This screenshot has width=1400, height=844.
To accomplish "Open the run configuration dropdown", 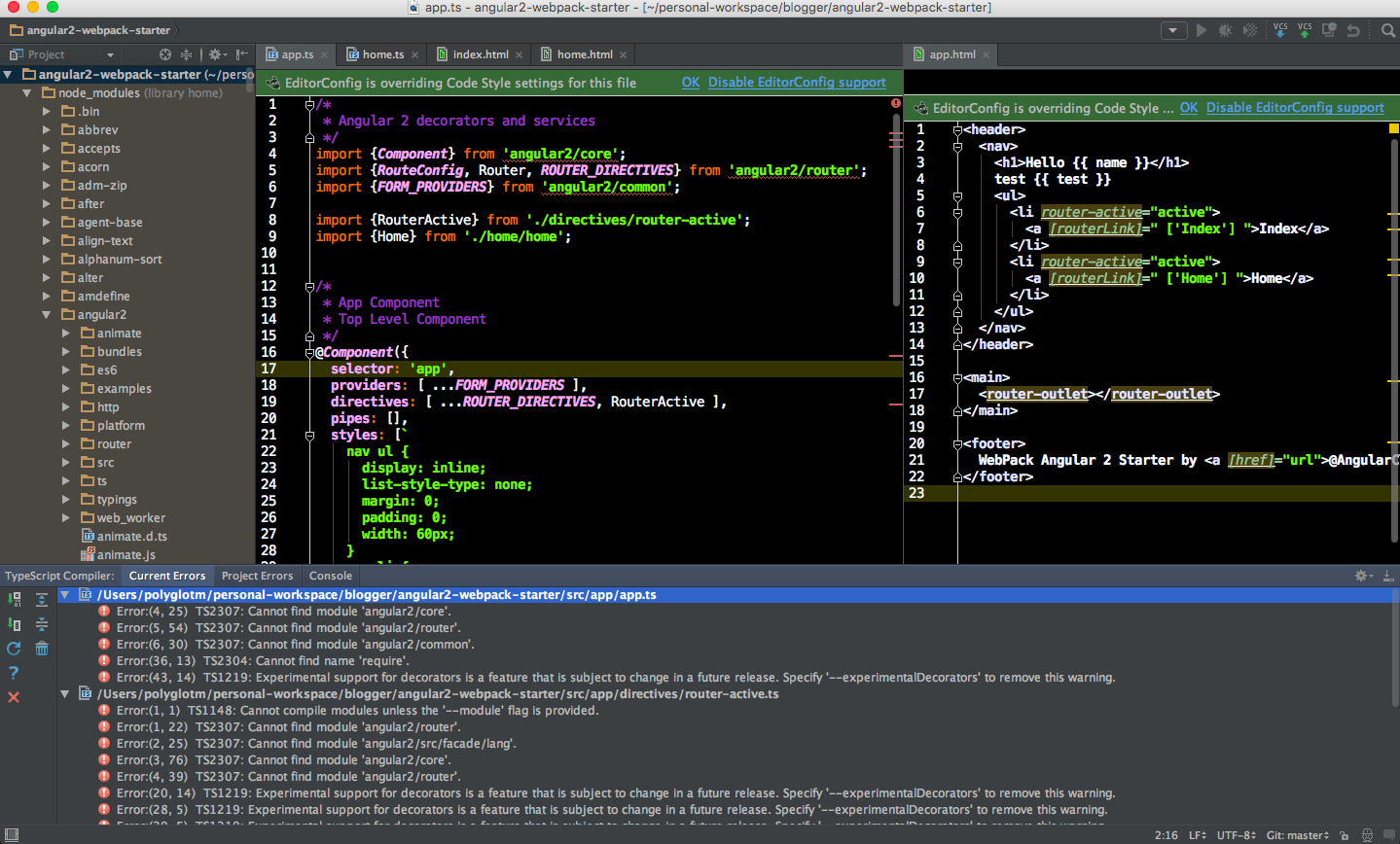I will [1173, 30].
